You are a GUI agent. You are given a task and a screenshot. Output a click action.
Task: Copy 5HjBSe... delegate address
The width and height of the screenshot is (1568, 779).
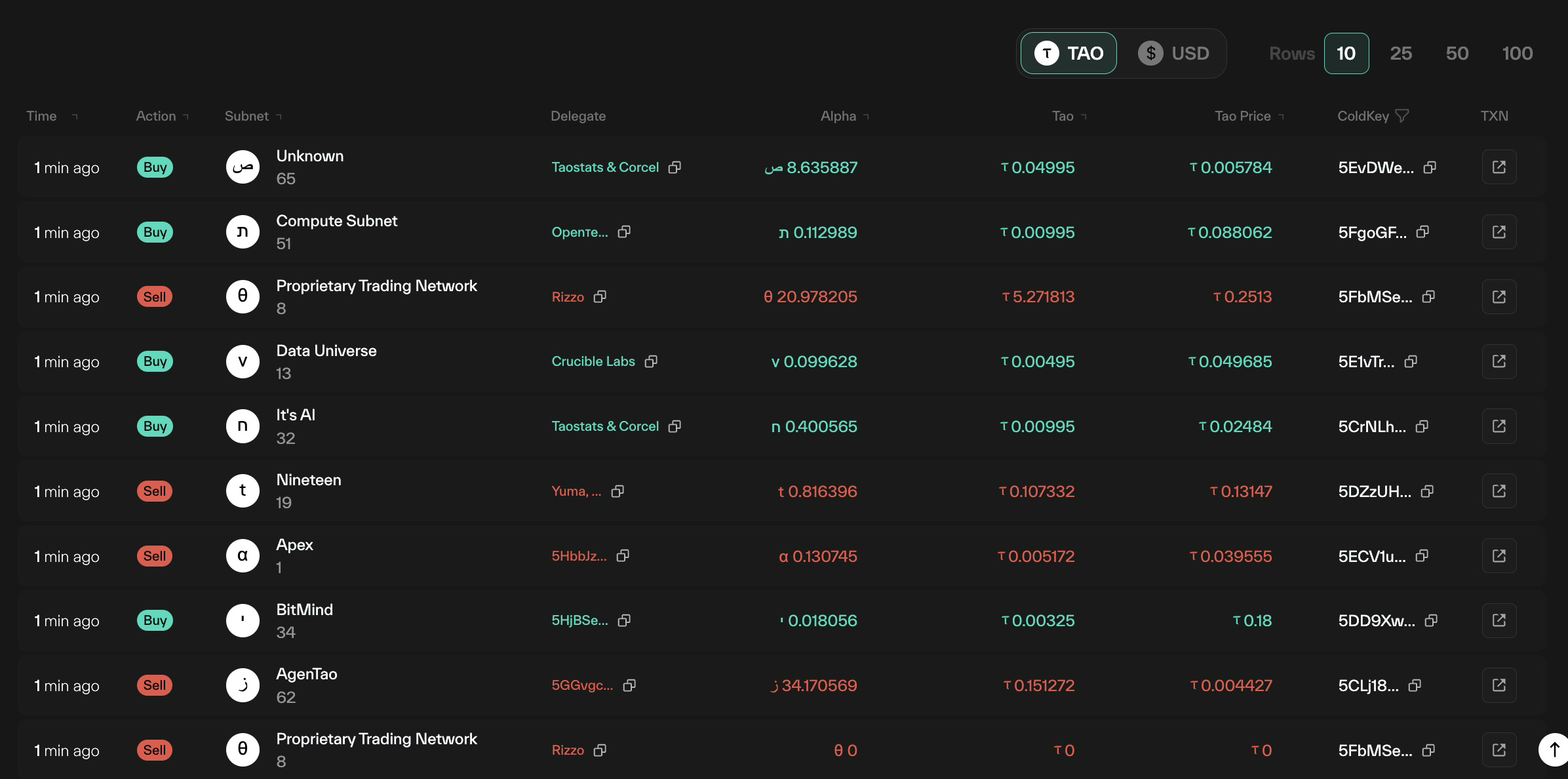tap(624, 620)
